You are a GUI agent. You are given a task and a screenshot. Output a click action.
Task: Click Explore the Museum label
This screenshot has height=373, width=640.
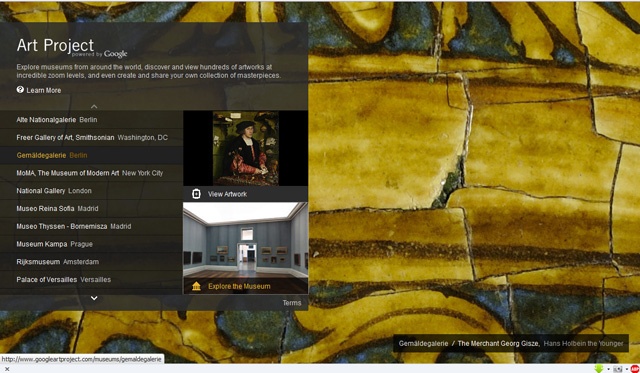tap(239, 286)
